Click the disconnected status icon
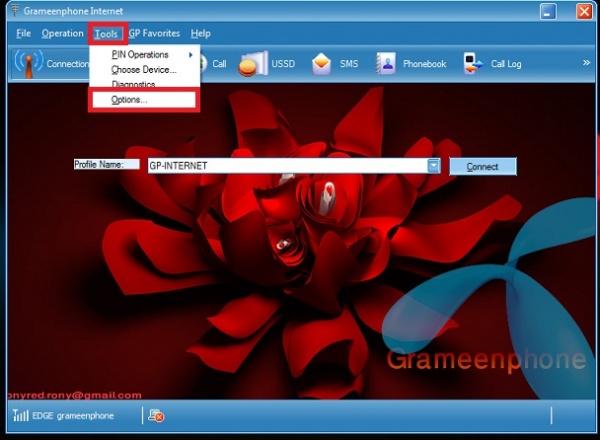The image size is (600, 440). [x=156, y=416]
